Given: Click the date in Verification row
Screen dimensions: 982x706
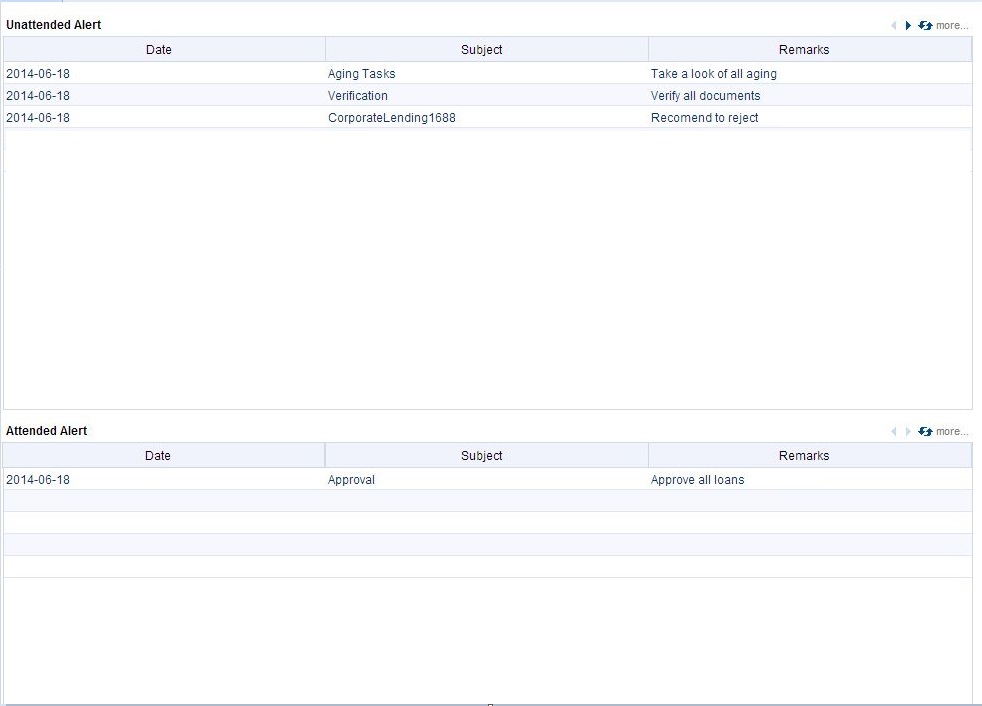Looking at the screenshot, I should (x=38, y=96).
